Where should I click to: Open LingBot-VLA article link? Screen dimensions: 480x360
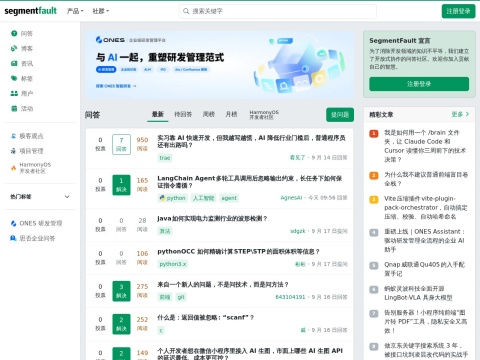tap(418, 293)
